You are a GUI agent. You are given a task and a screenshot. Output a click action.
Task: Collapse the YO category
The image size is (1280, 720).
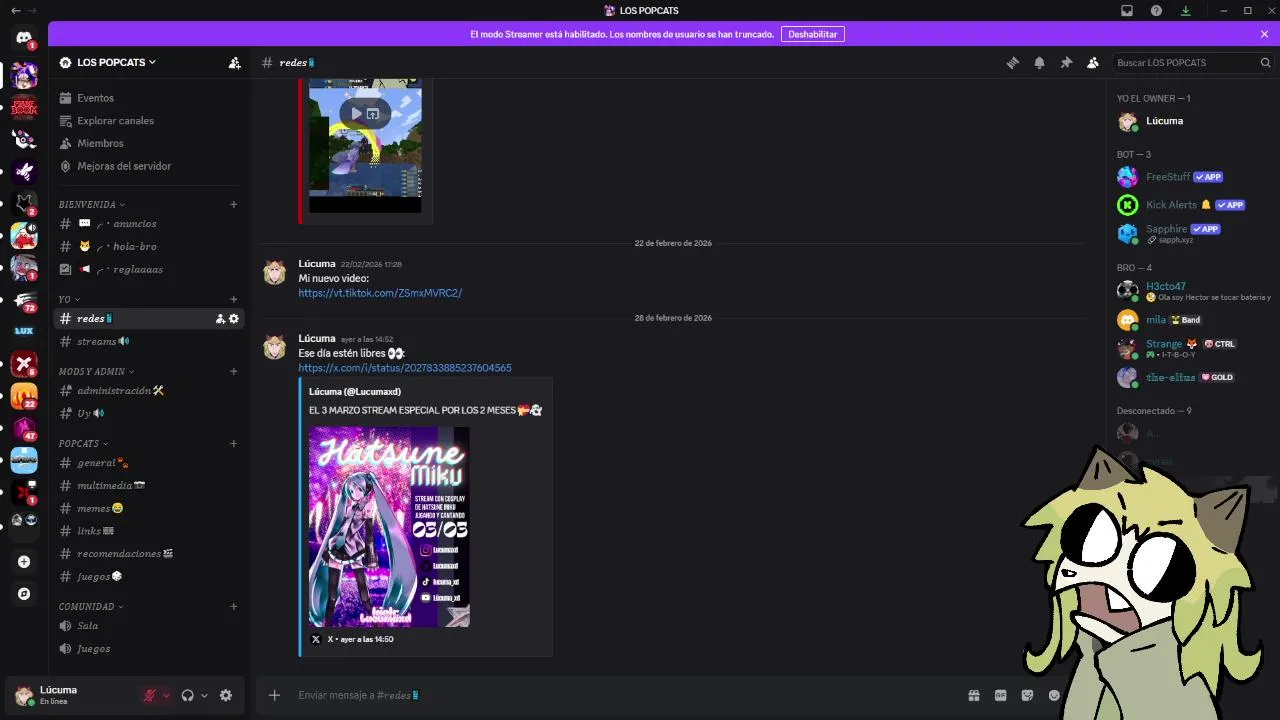(x=69, y=299)
